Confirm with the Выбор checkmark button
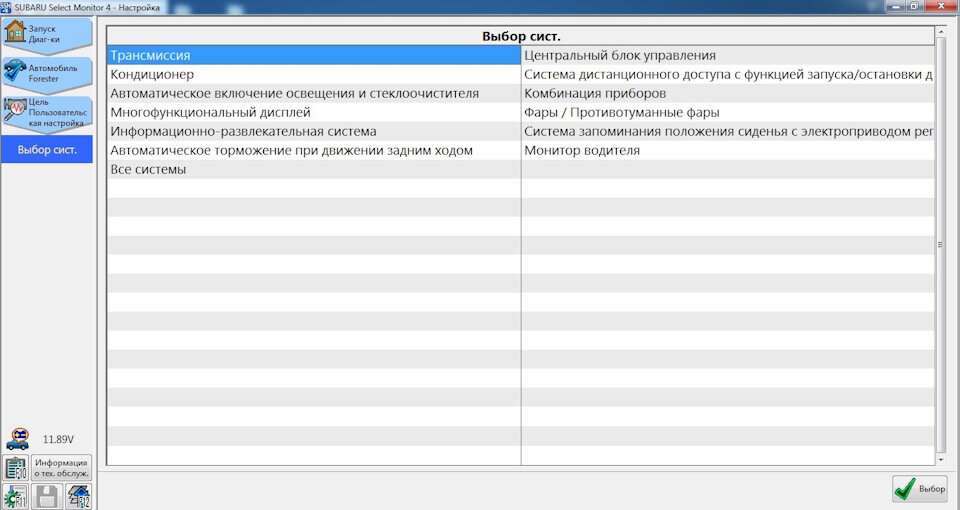960x510 pixels. pos(920,489)
